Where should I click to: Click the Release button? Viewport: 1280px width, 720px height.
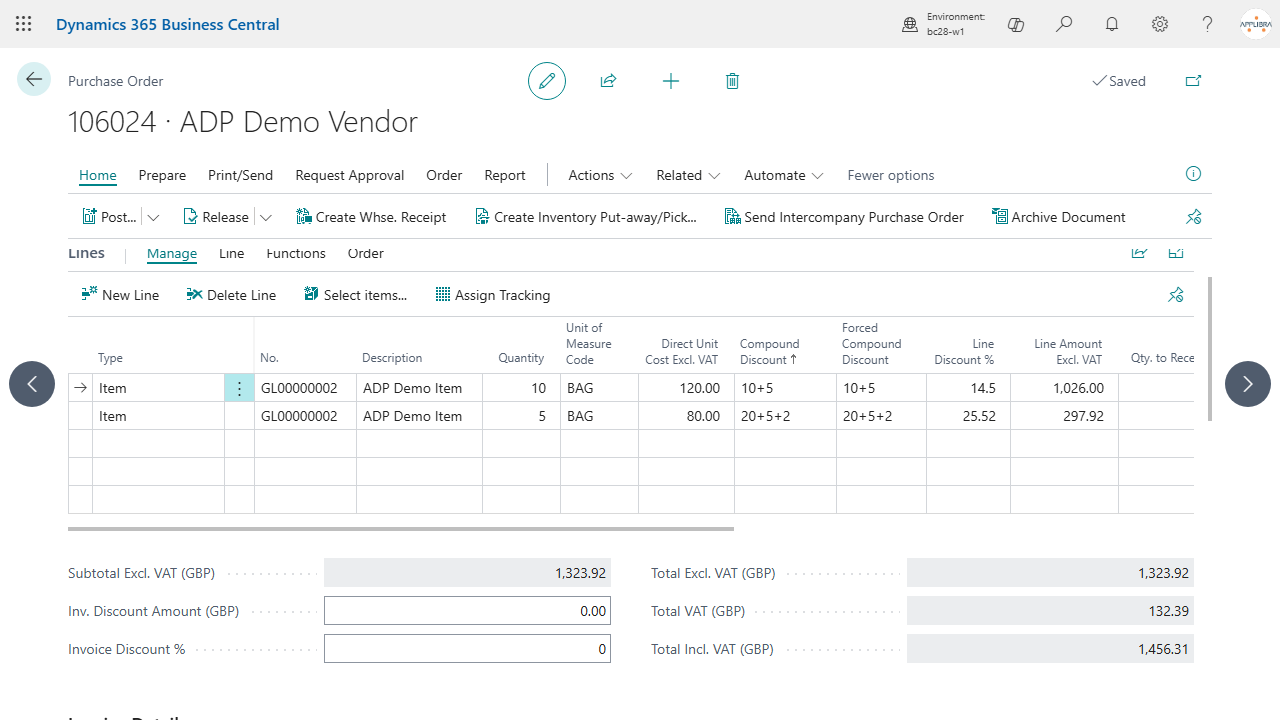pyautogui.click(x=216, y=217)
